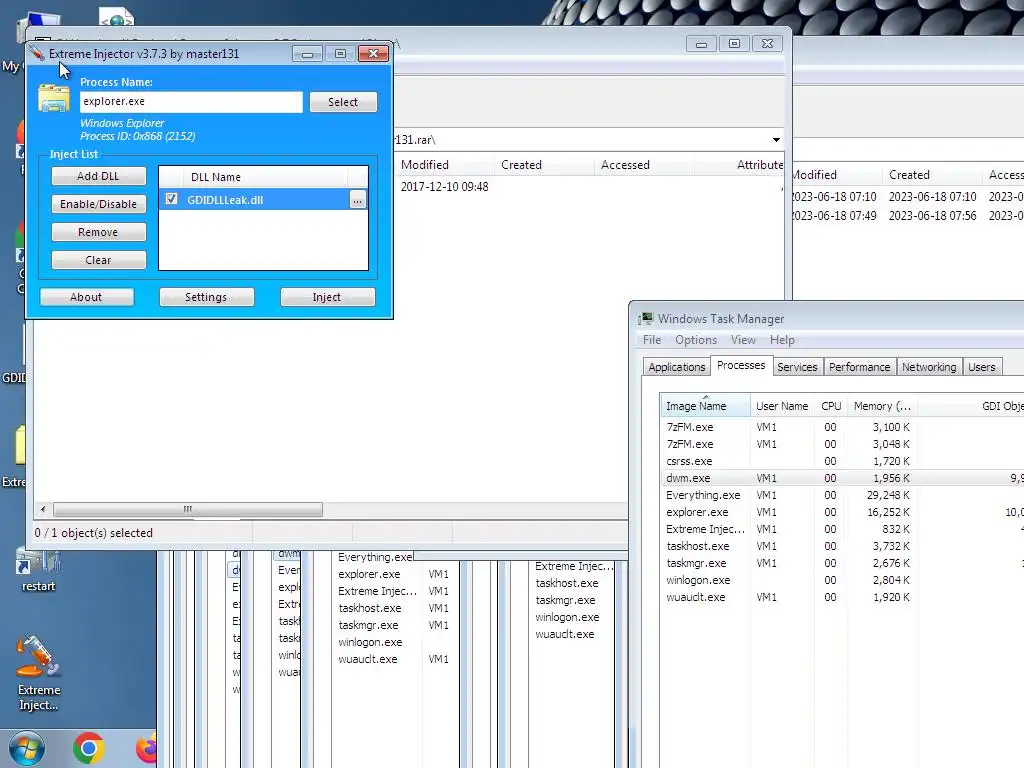Sort by Accessed column in 7-Zip window
Screen dimensions: 1024x768
(x=644, y=165)
